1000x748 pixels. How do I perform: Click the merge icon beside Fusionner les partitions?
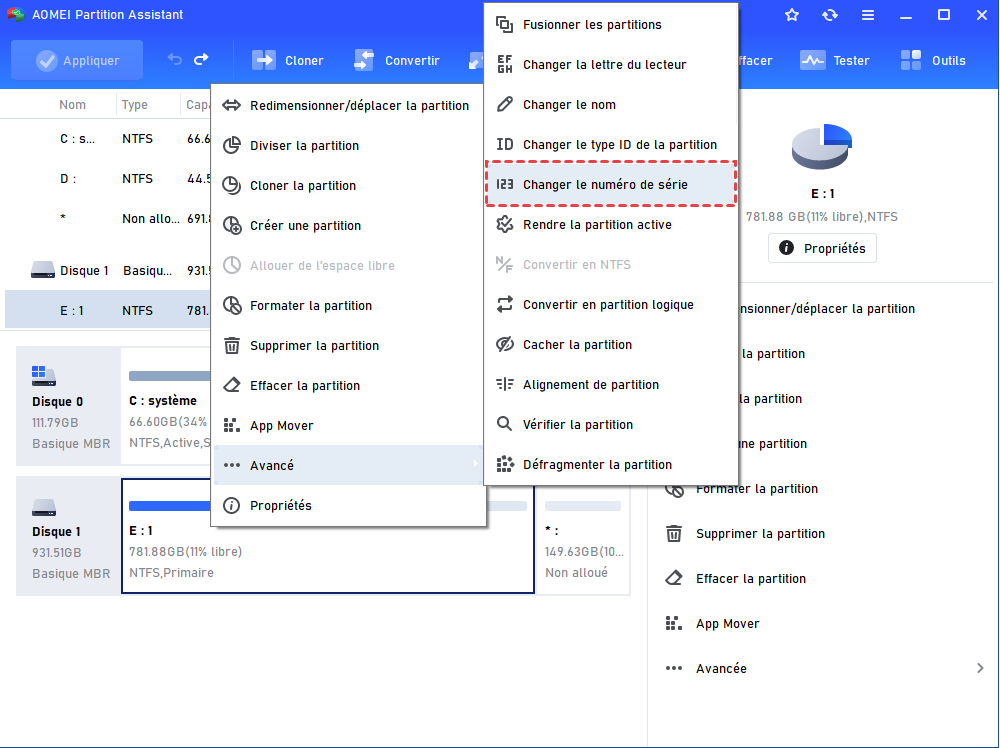pos(504,25)
